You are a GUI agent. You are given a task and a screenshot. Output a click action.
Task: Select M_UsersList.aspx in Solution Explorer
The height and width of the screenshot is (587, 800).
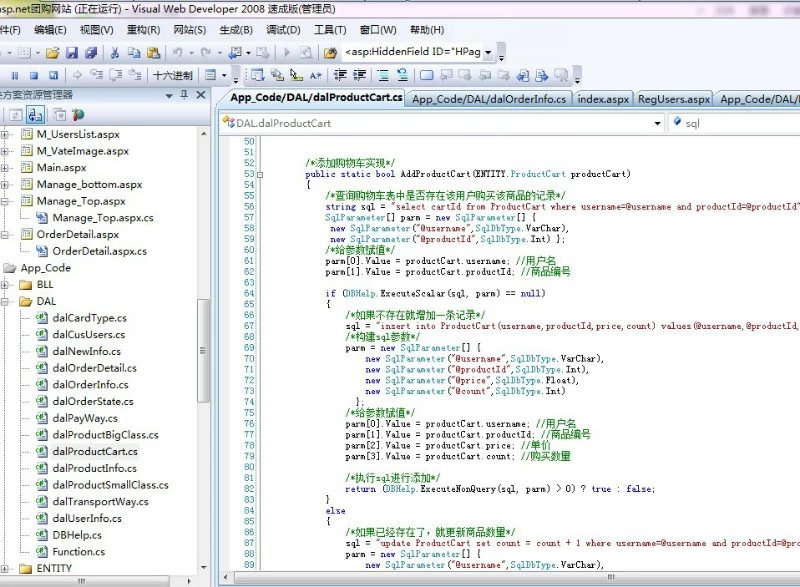pos(78,135)
